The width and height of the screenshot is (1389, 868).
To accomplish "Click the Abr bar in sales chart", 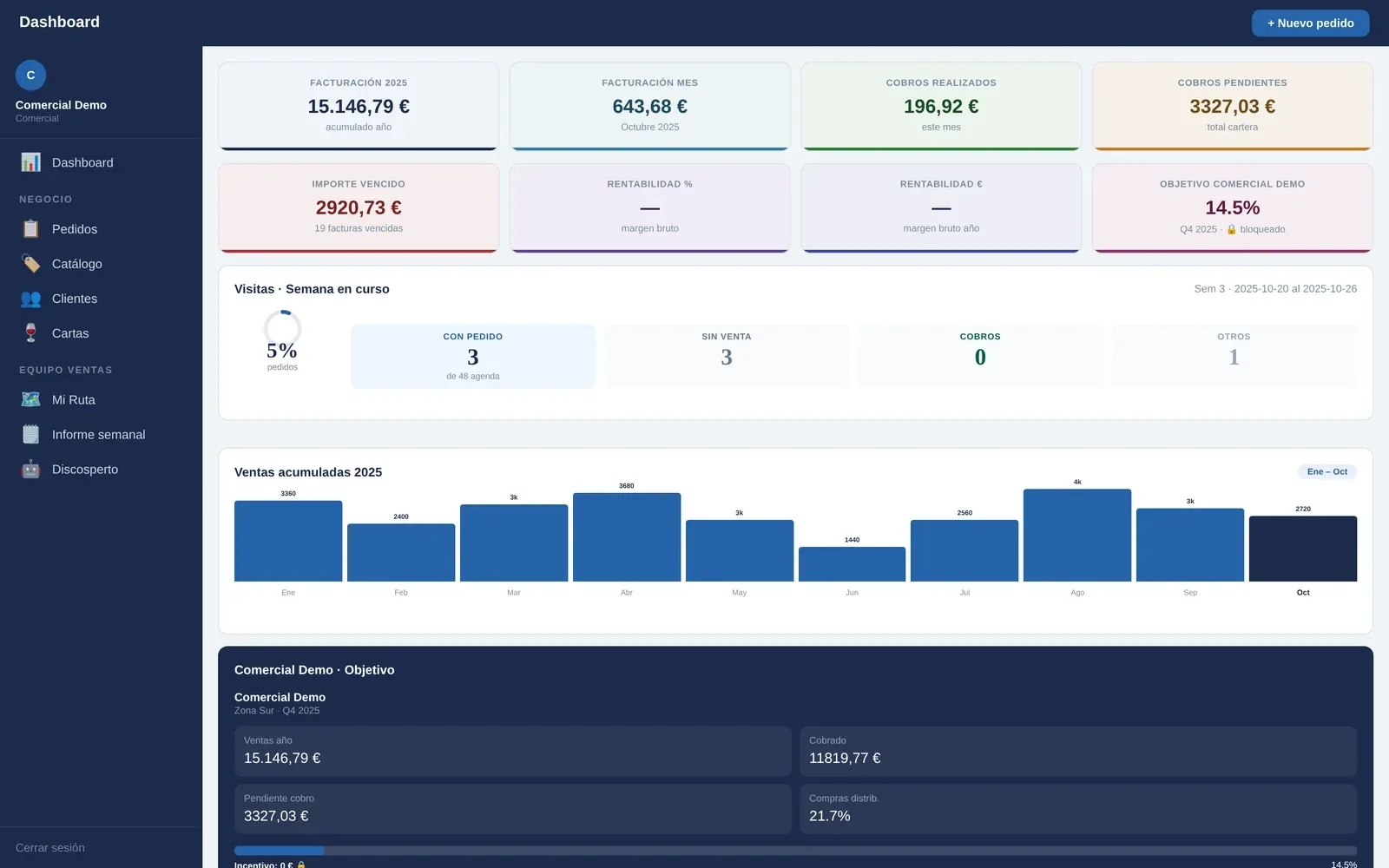I will click(627, 537).
